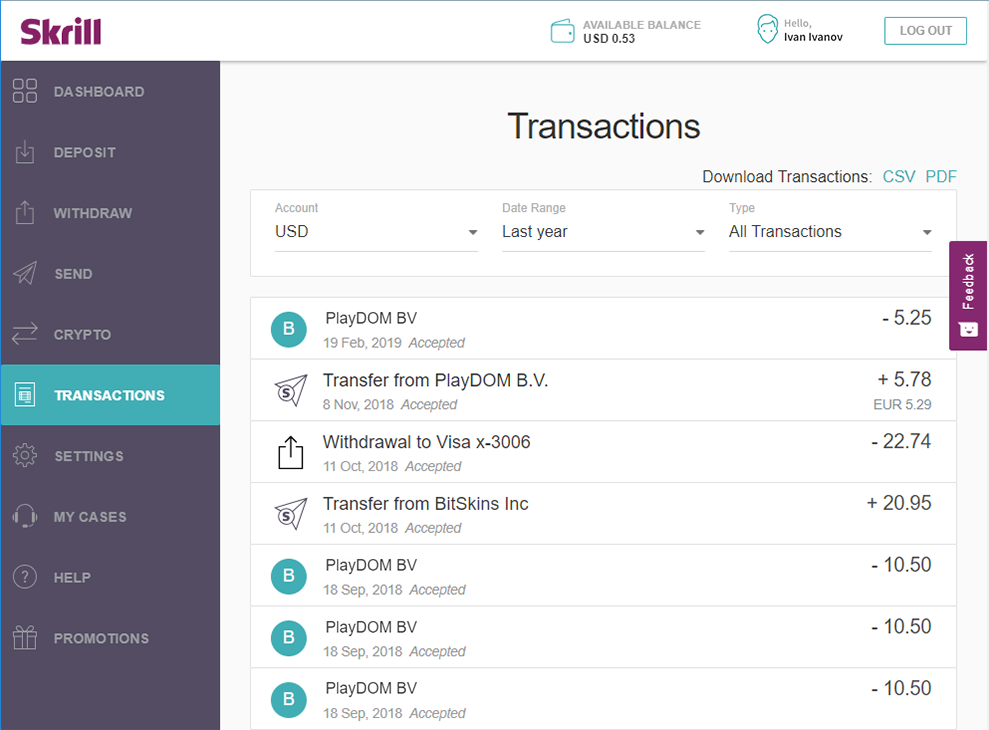
Task: Open the Type All Transactions dropdown
Action: [830, 232]
